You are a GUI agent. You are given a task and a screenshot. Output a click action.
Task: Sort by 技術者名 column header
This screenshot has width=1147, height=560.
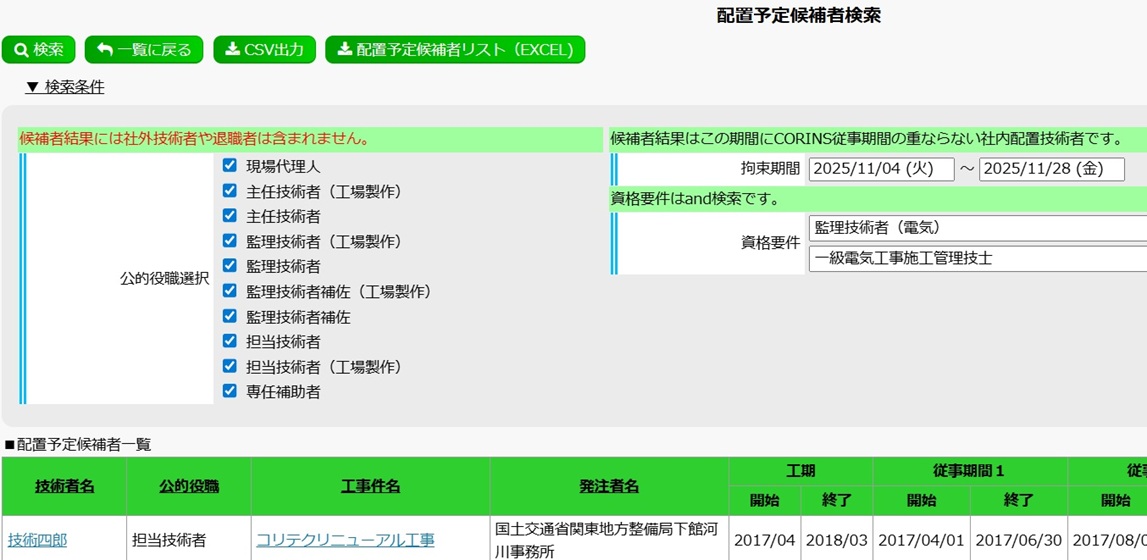(x=65, y=486)
